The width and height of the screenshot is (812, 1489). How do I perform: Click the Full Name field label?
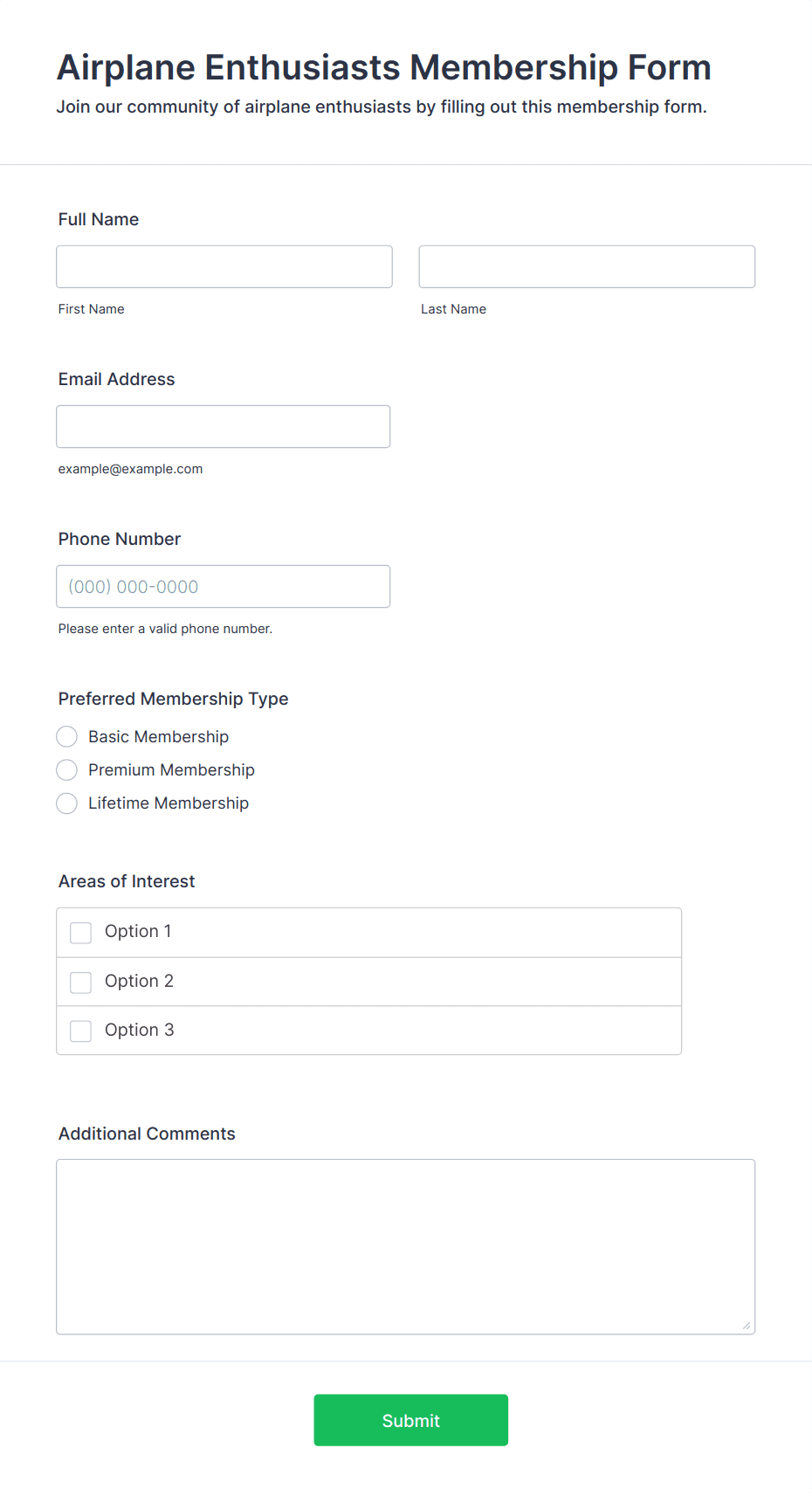tap(99, 219)
